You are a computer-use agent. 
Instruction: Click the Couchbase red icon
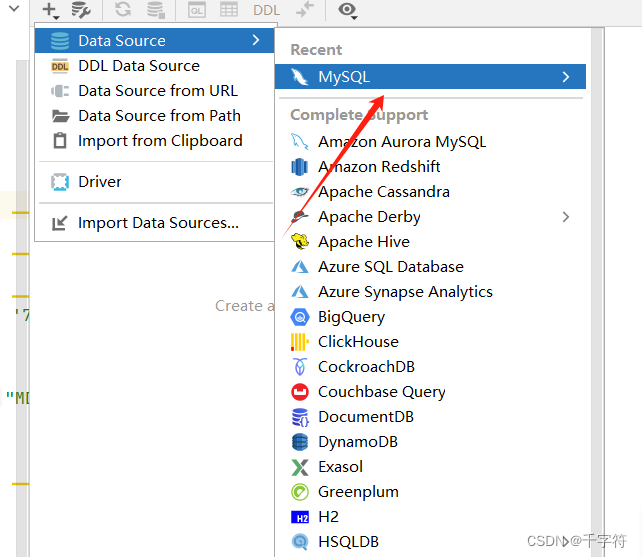pyautogui.click(x=300, y=392)
